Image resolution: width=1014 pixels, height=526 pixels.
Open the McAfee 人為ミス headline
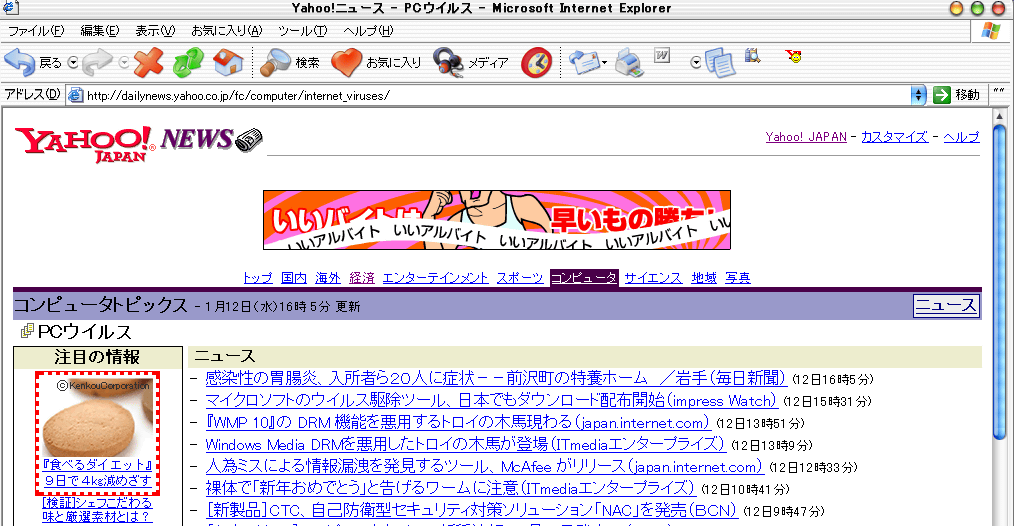tap(484, 466)
